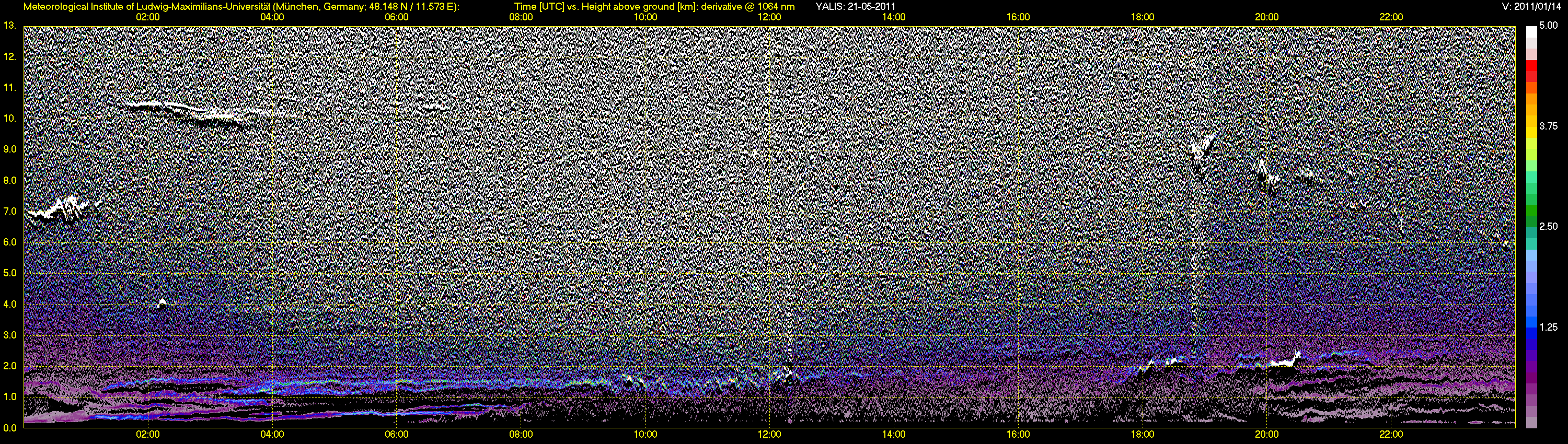This screenshot has height=444, width=1568.
Task: Click the white cirrus cloud streak near 10 km
Action: coord(195,114)
